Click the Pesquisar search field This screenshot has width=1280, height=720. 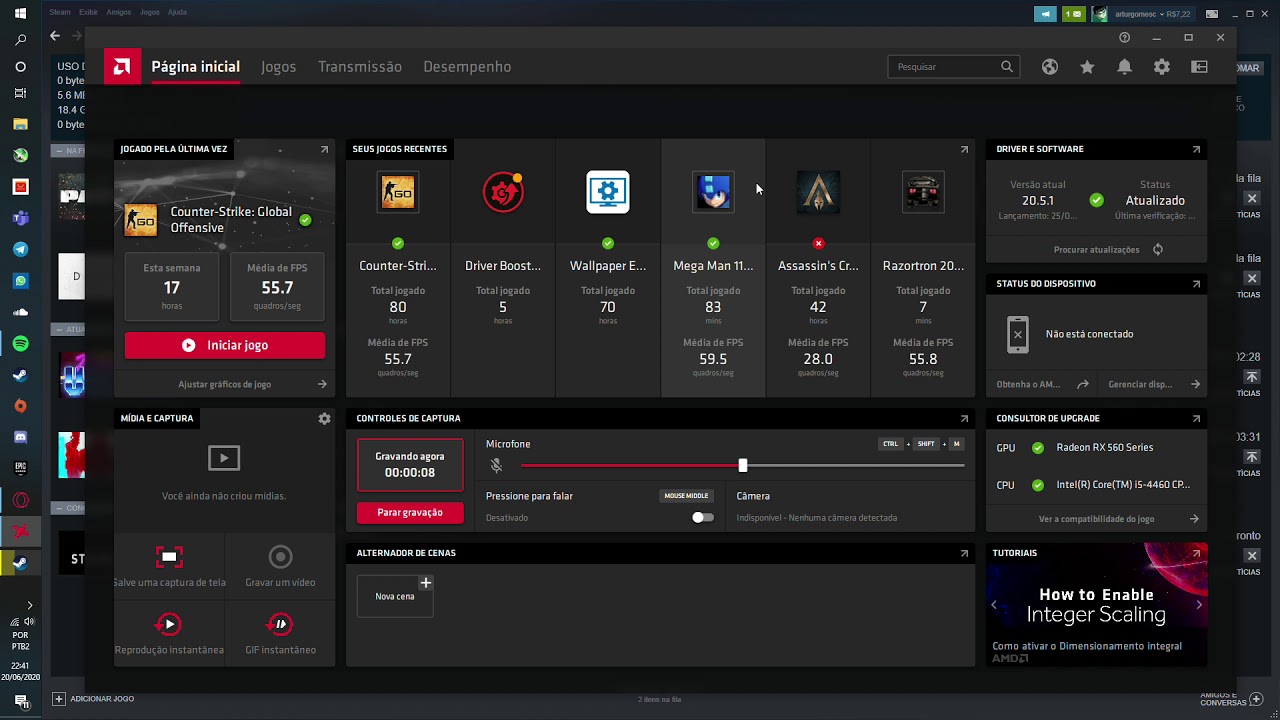tap(953, 67)
